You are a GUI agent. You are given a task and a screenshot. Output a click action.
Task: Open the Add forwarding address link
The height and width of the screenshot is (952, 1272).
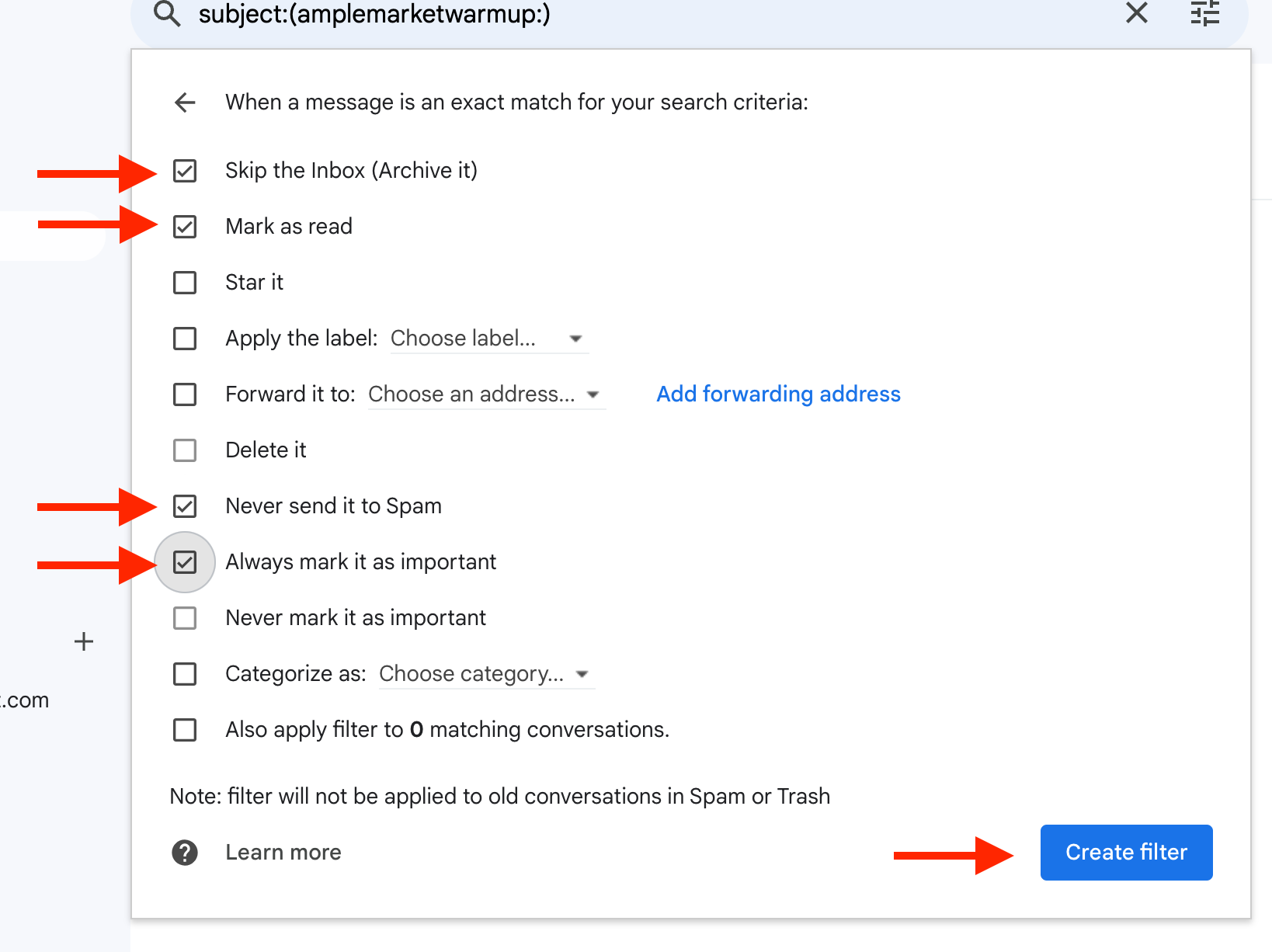point(778,394)
